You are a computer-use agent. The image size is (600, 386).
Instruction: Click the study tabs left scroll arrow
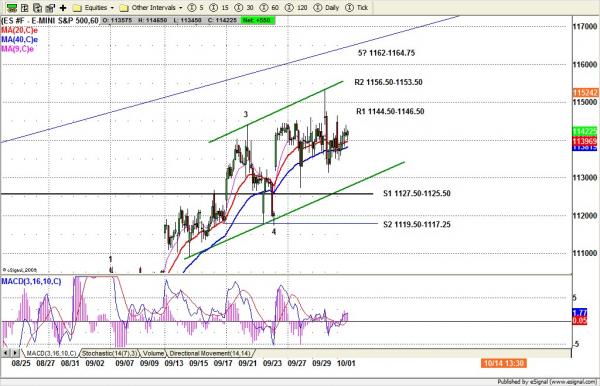[x=5, y=353]
